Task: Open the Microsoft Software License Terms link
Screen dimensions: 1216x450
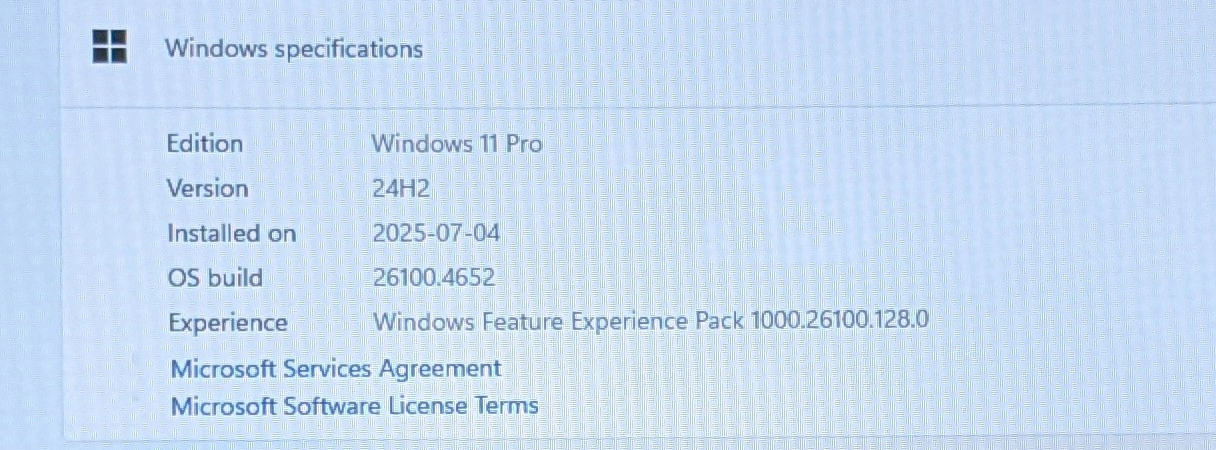Action: coord(354,406)
